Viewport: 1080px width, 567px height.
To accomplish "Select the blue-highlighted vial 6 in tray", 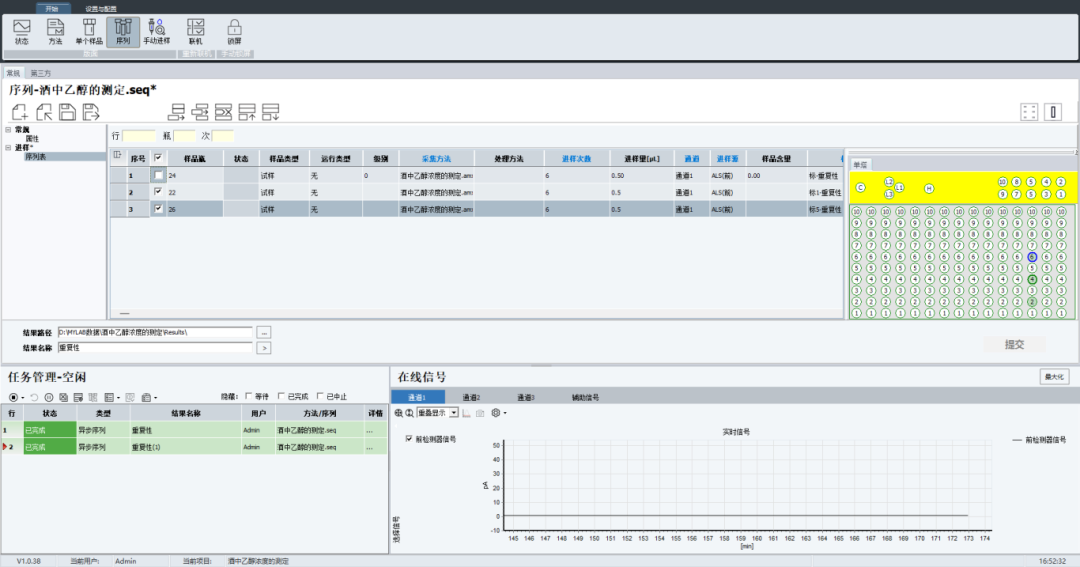I will (x=1032, y=257).
